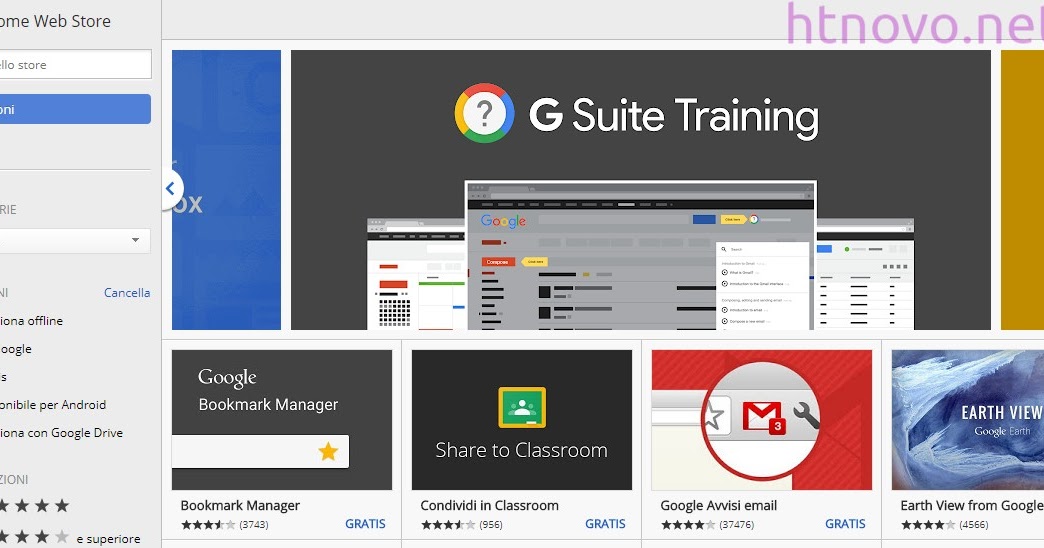Open the Bookmark Manager thumbnail
Screen dimensions: 1044x548
pos(282,420)
